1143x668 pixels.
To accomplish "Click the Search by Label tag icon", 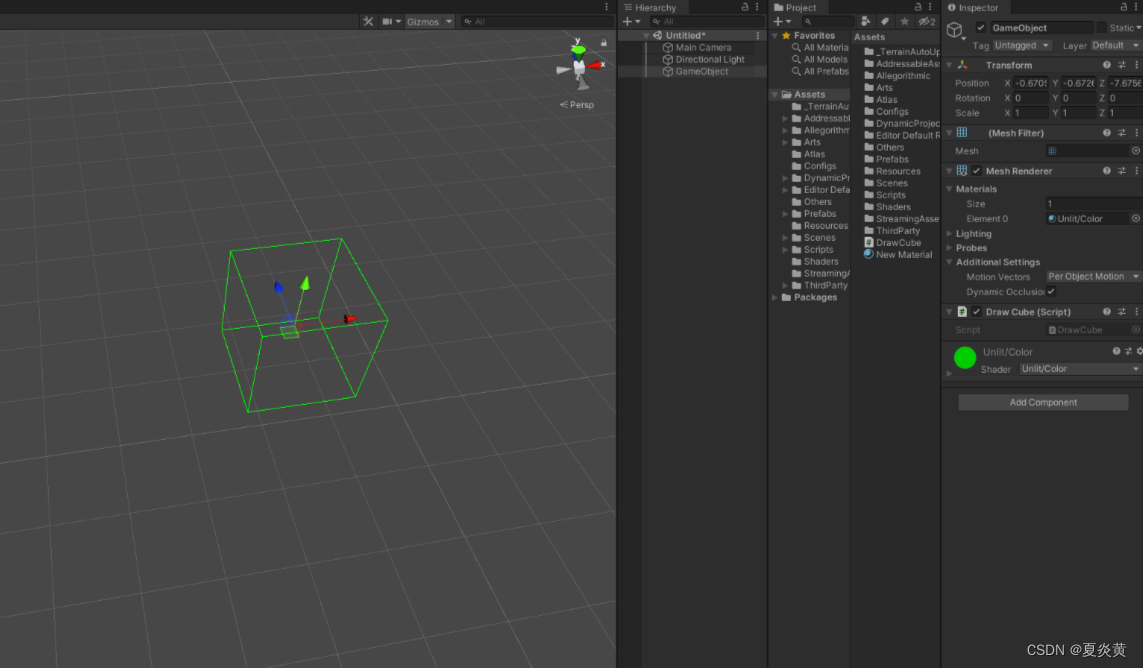I will [x=885, y=22].
